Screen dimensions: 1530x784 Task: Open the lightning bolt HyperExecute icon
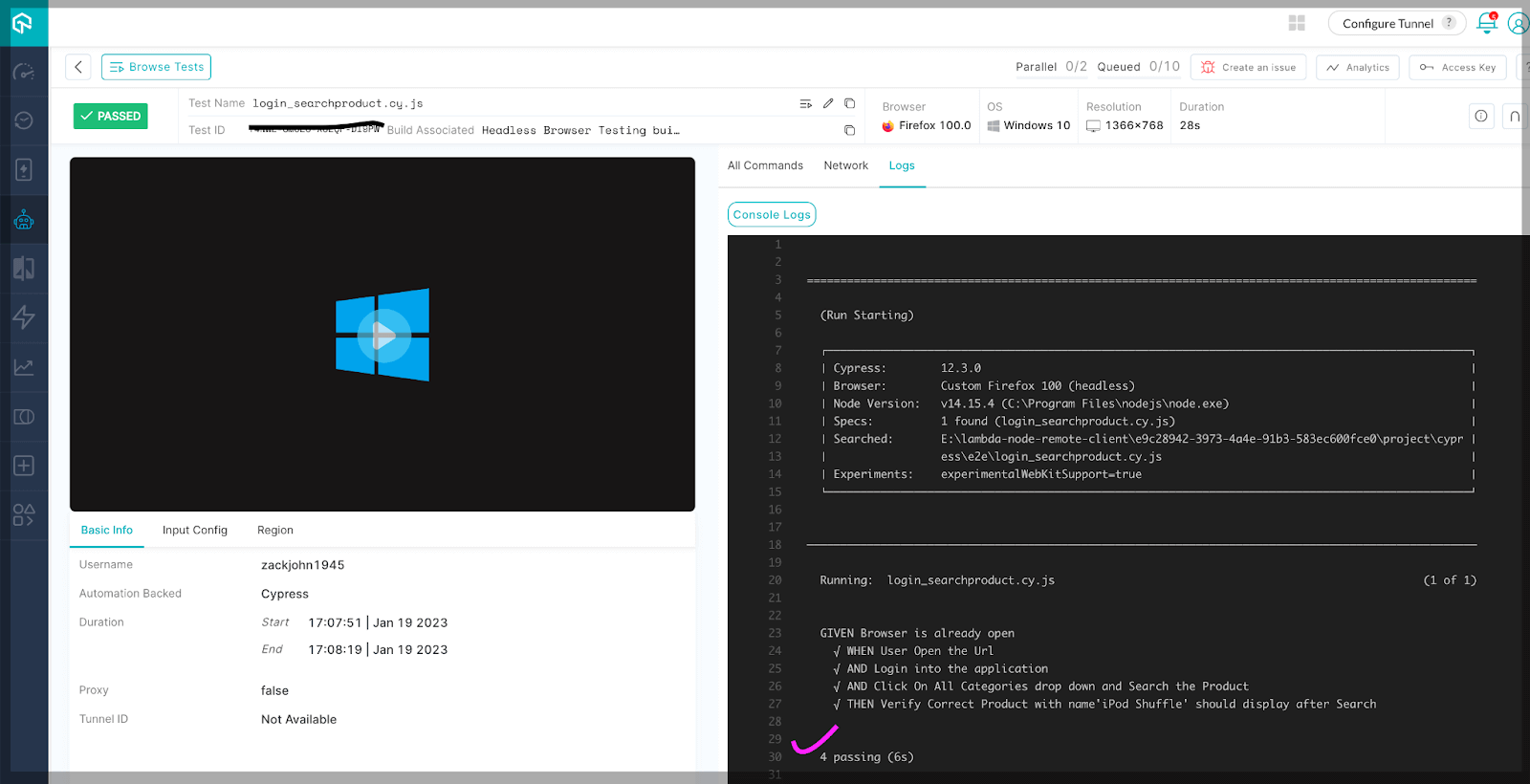tap(24, 317)
